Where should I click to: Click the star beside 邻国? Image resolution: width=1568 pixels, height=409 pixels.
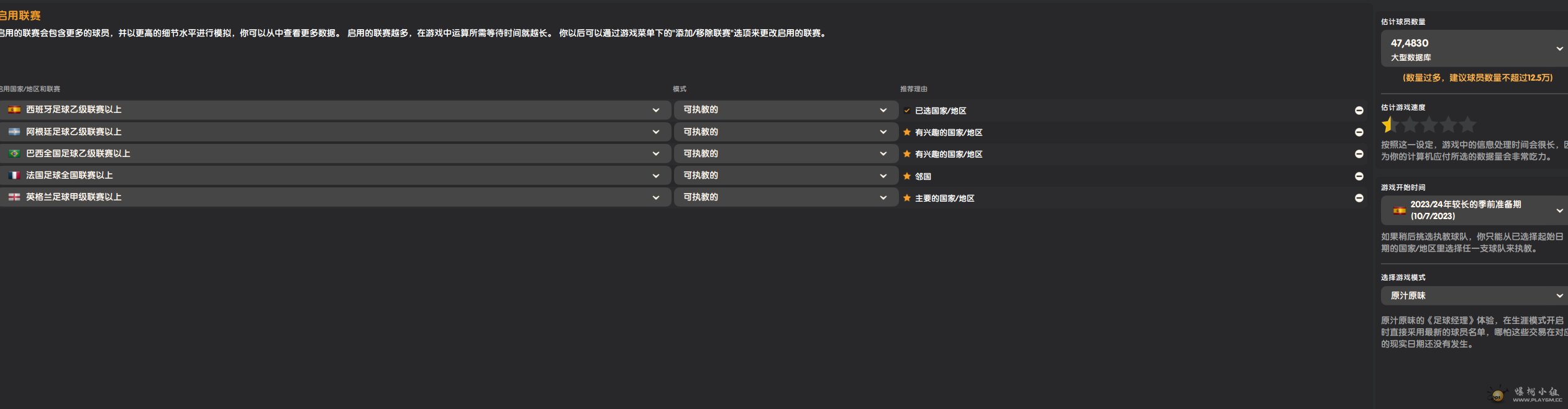pyautogui.click(x=907, y=176)
